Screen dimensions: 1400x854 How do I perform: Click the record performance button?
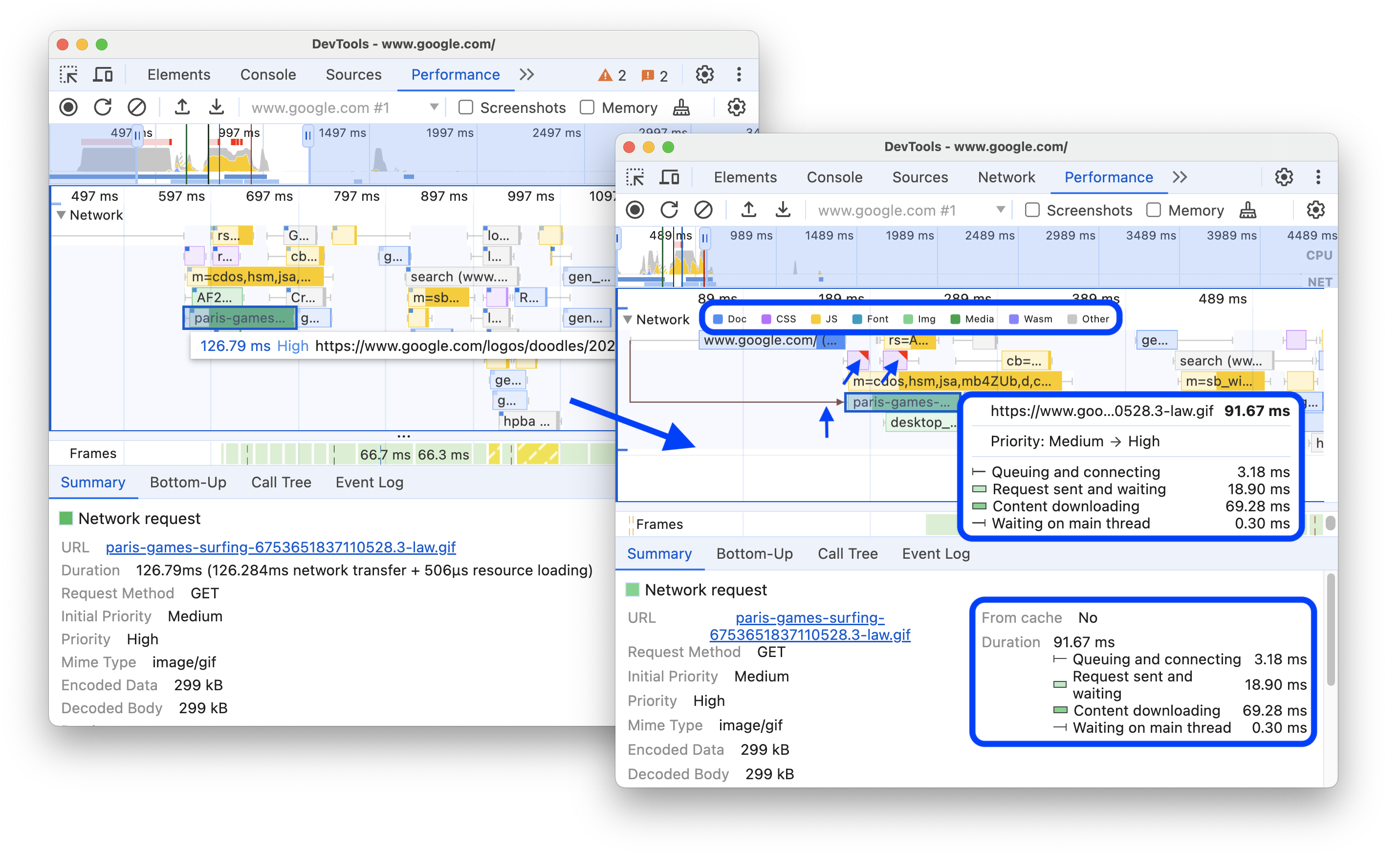pos(68,107)
